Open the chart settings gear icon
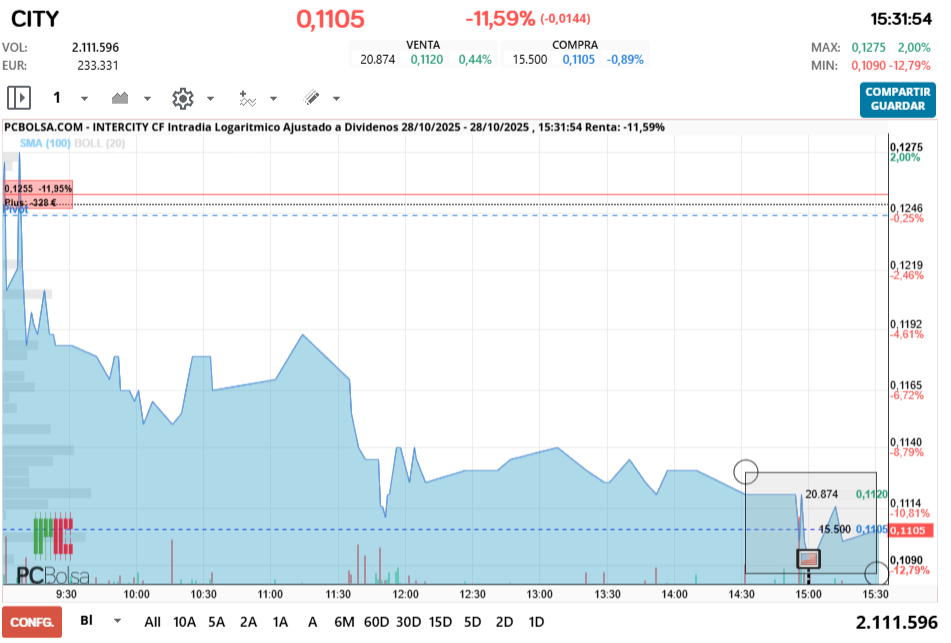This screenshot has height=643, width=951. [x=182, y=97]
